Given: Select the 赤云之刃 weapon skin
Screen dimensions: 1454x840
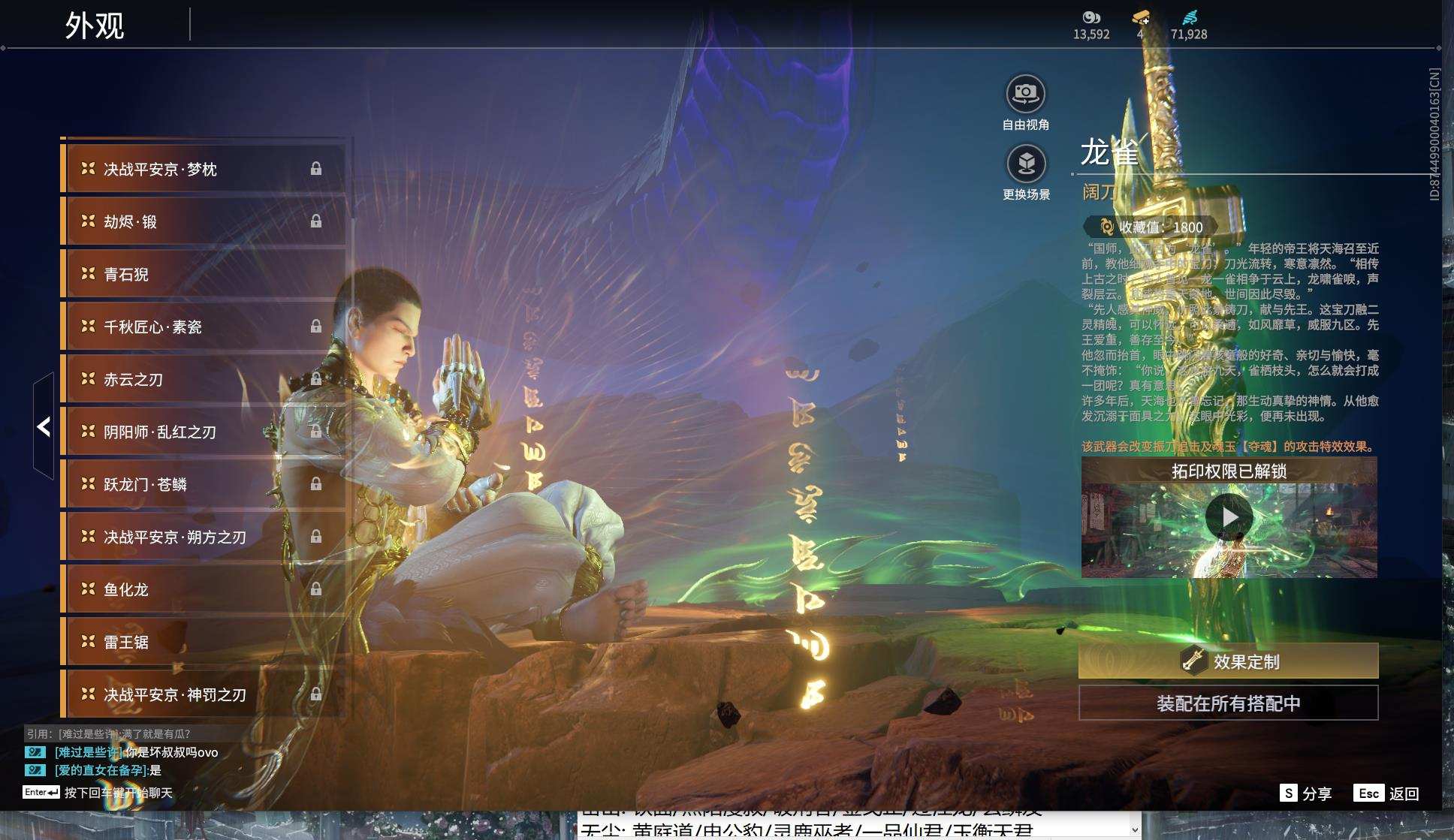Looking at the screenshot, I should tap(203, 379).
